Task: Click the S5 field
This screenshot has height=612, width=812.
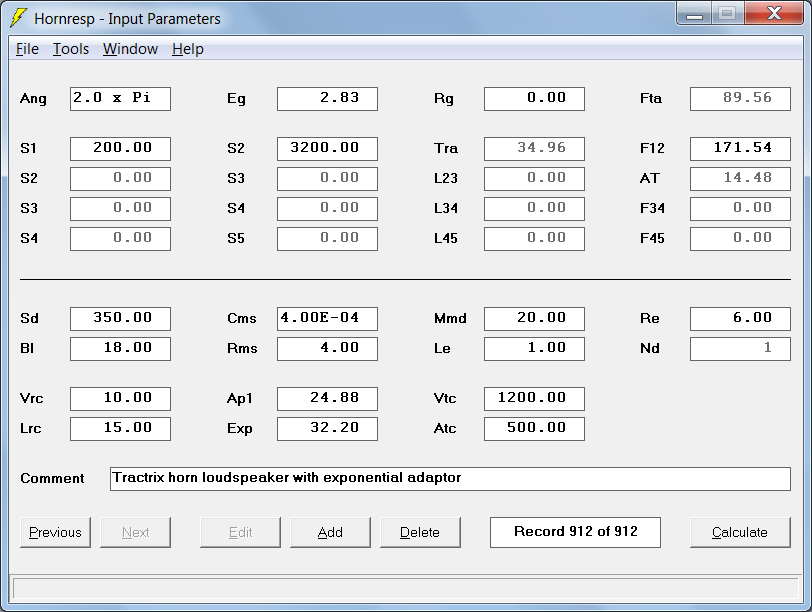Action: [327, 239]
